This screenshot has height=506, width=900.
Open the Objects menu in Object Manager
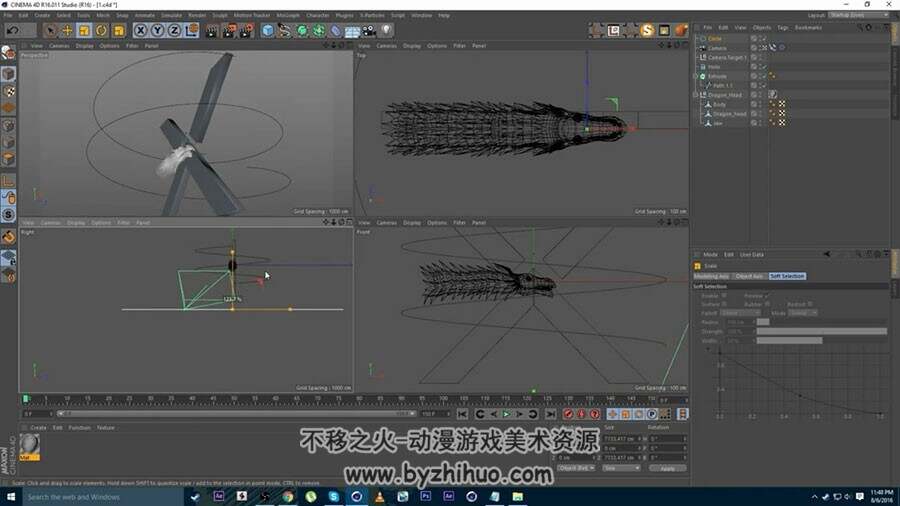pos(762,28)
